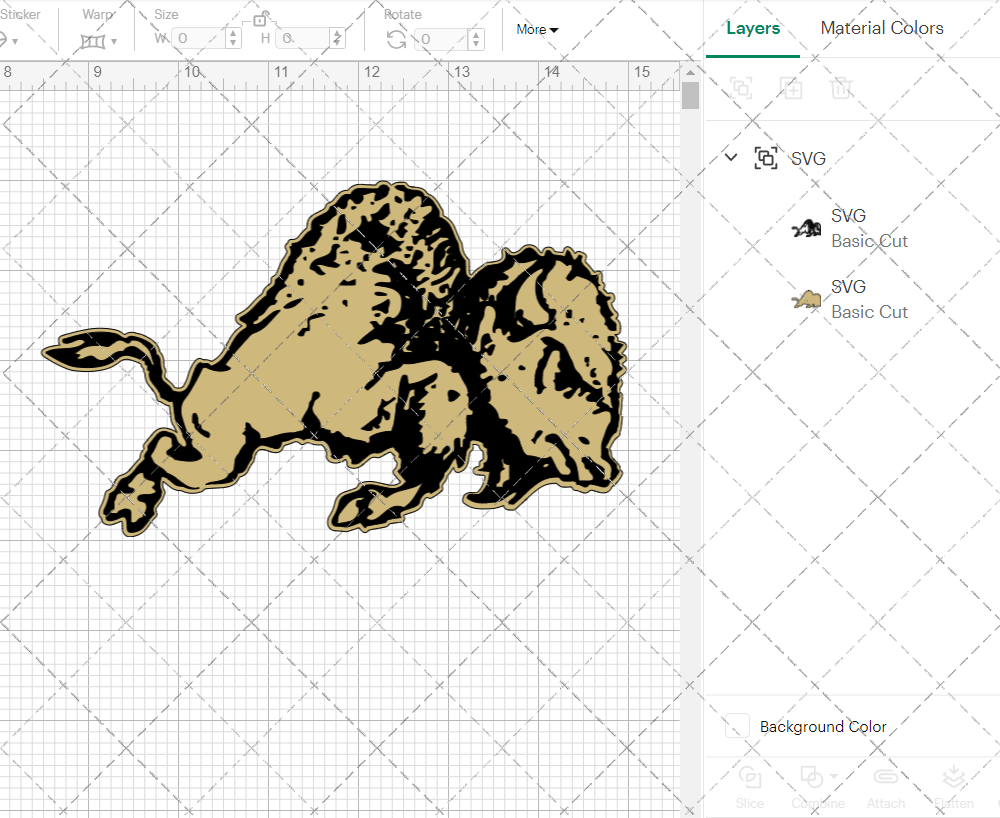
Task: Click the Delete layer trash icon
Action: tap(841, 87)
